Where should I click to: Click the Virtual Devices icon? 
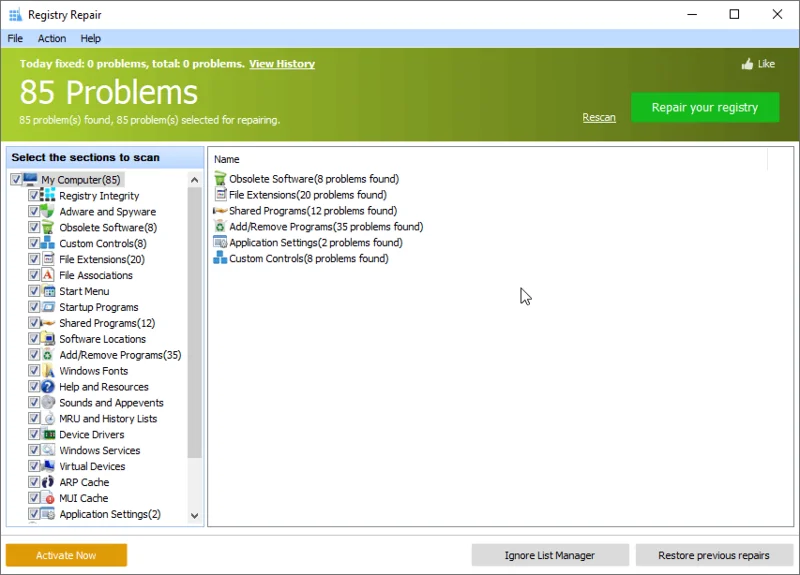(48, 466)
